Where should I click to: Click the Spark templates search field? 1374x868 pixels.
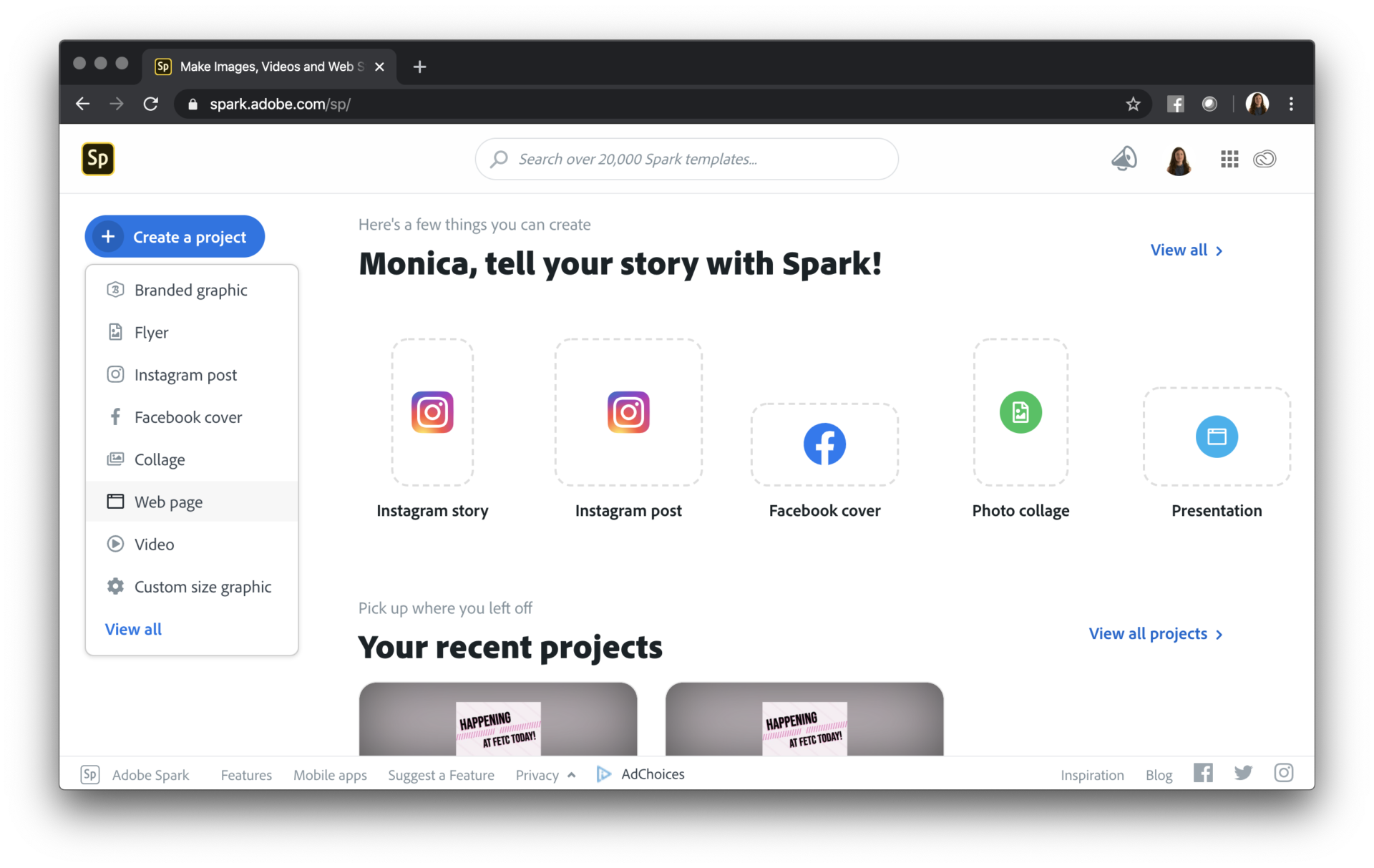coord(687,159)
